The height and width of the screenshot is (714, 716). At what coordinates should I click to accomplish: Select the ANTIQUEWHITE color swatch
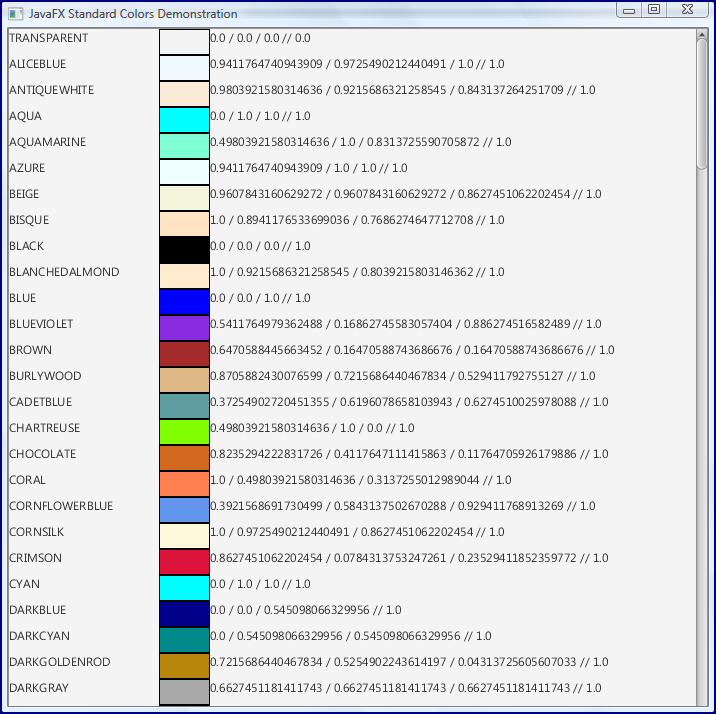pos(184,94)
